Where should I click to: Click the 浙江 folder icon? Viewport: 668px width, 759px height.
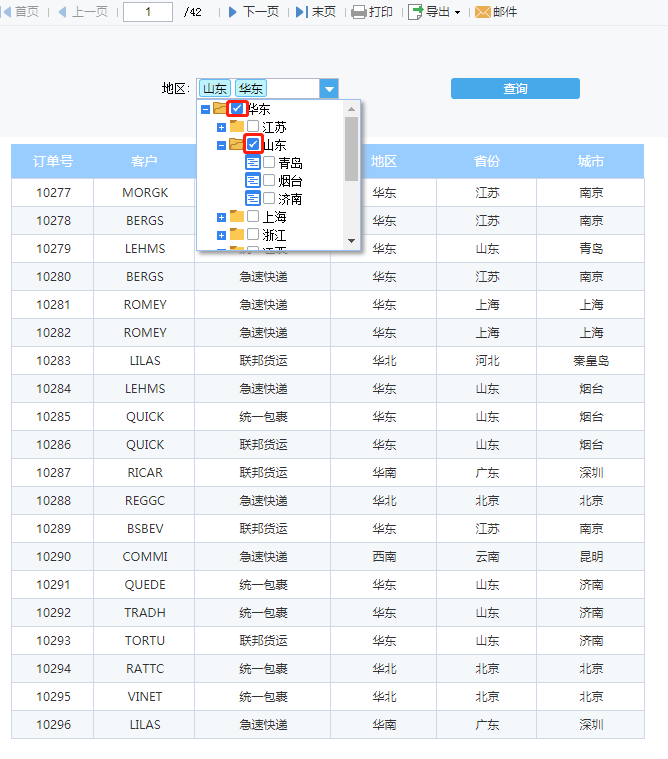(237, 234)
